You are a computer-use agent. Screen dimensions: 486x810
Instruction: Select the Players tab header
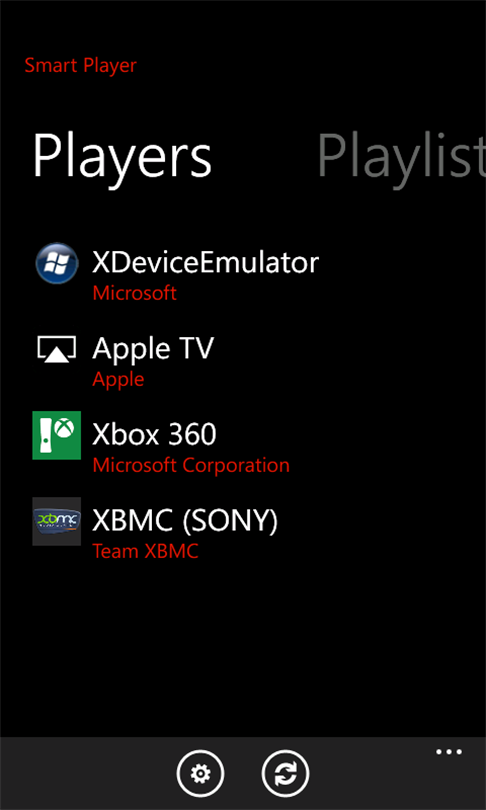(x=122, y=157)
